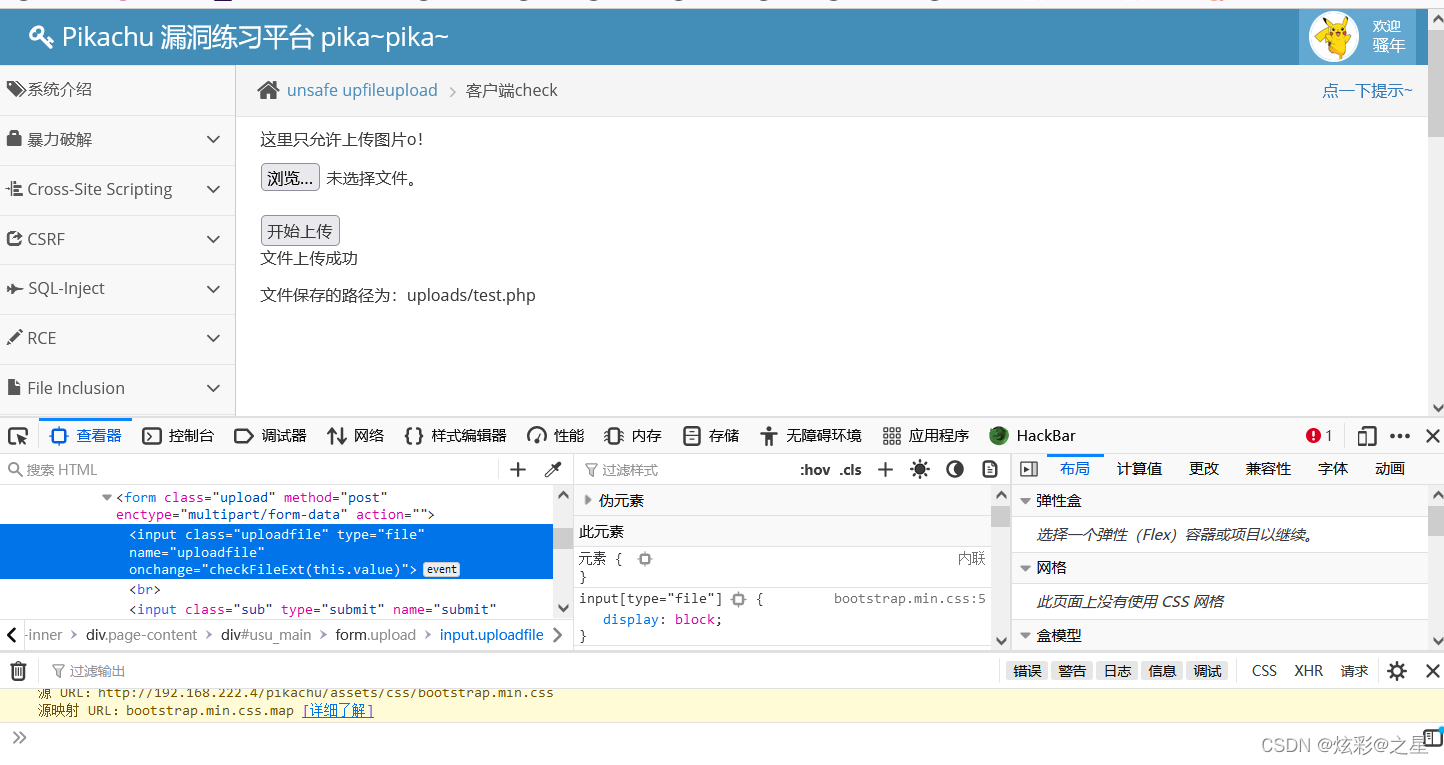Pick color from page with eyedropper
Screen dimensions: 1444x765
tap(552, 470)
